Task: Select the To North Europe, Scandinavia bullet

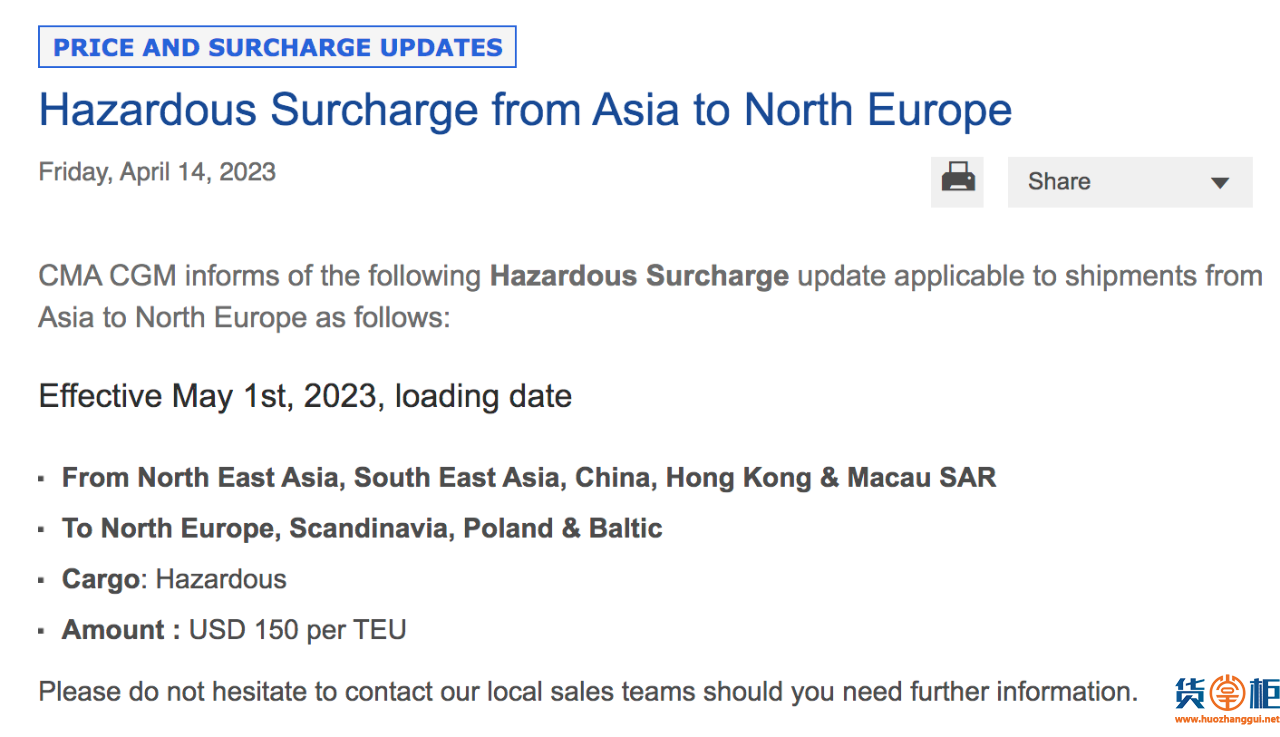Action: (362, 528)
